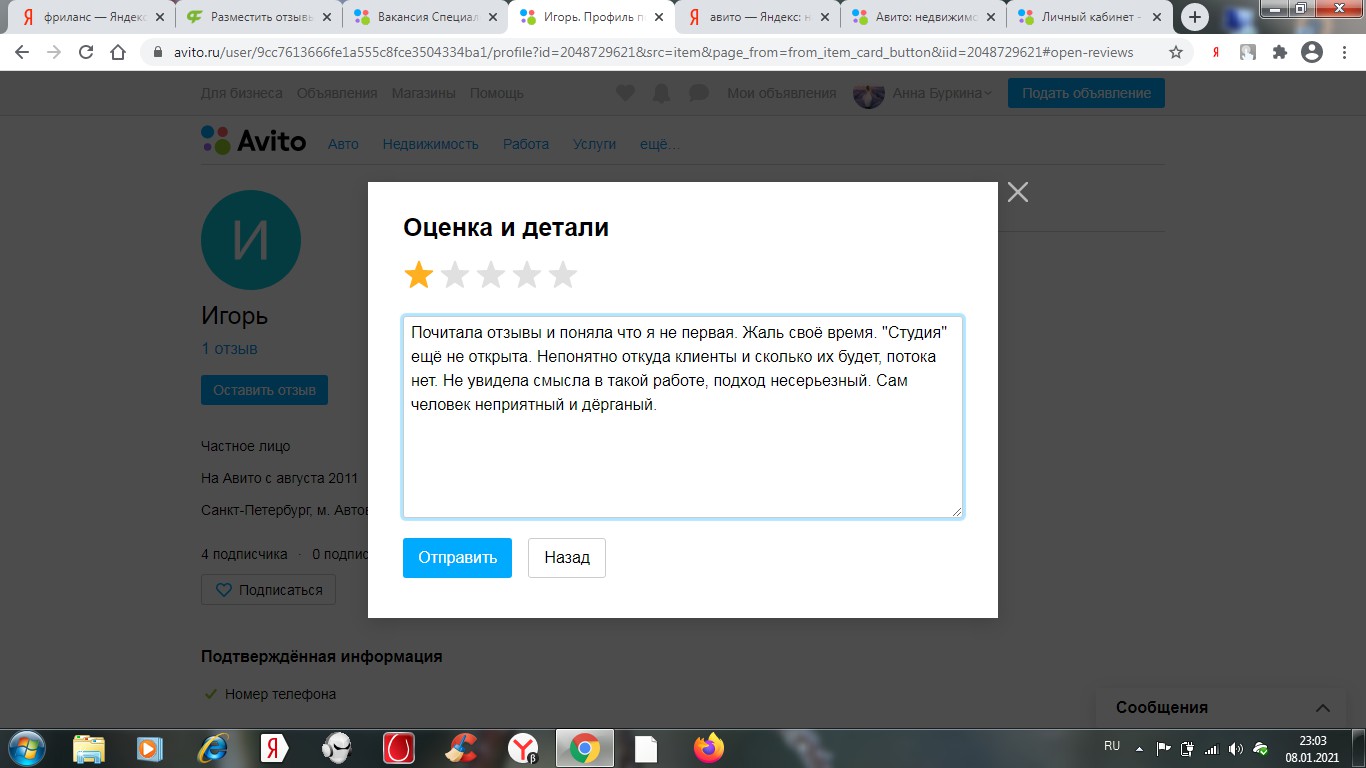
Task: Set rating to first star
Action: [418, 274]
